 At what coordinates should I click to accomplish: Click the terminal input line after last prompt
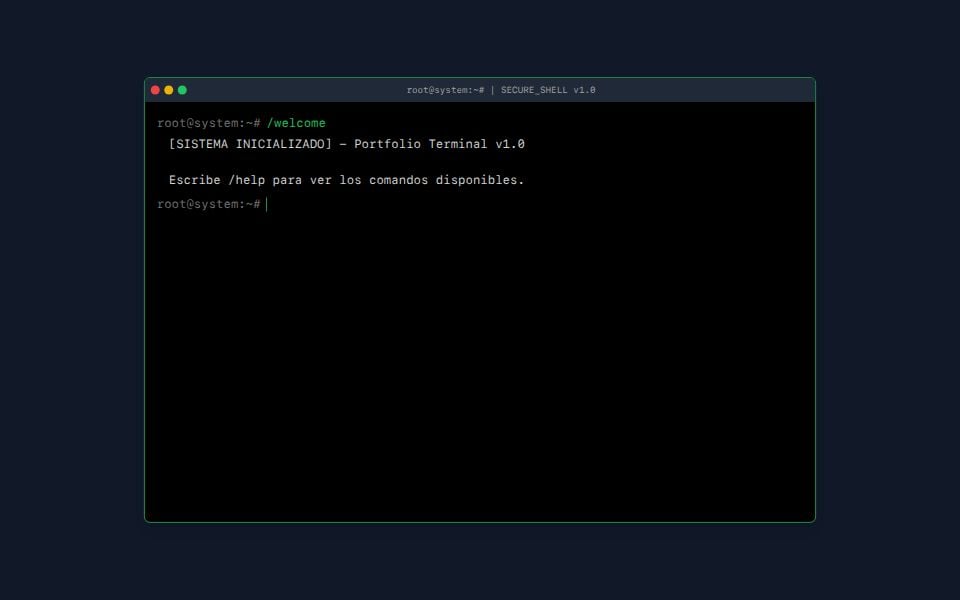tap(536, 204)
